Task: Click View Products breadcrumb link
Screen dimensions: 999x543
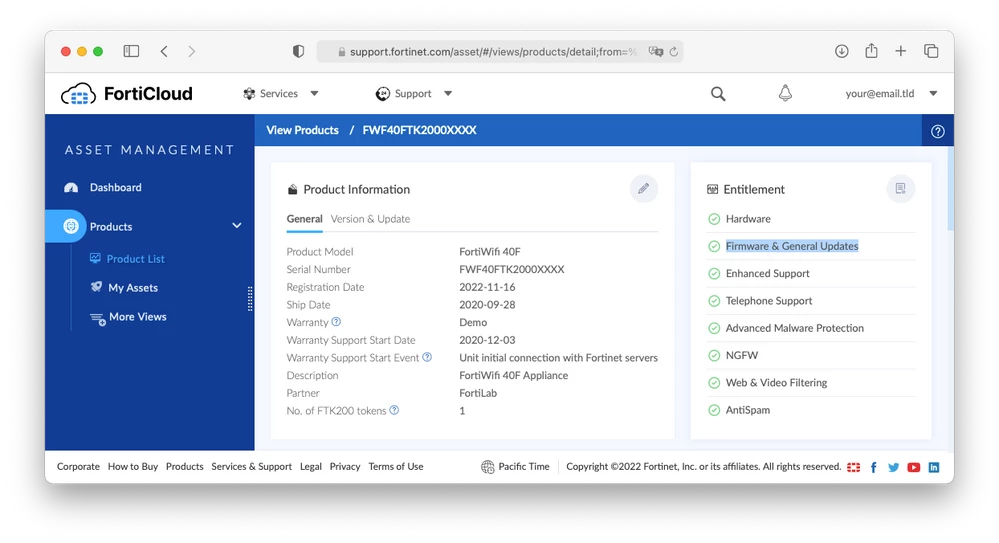Action: pyautogui.click(x=303, y=130)
